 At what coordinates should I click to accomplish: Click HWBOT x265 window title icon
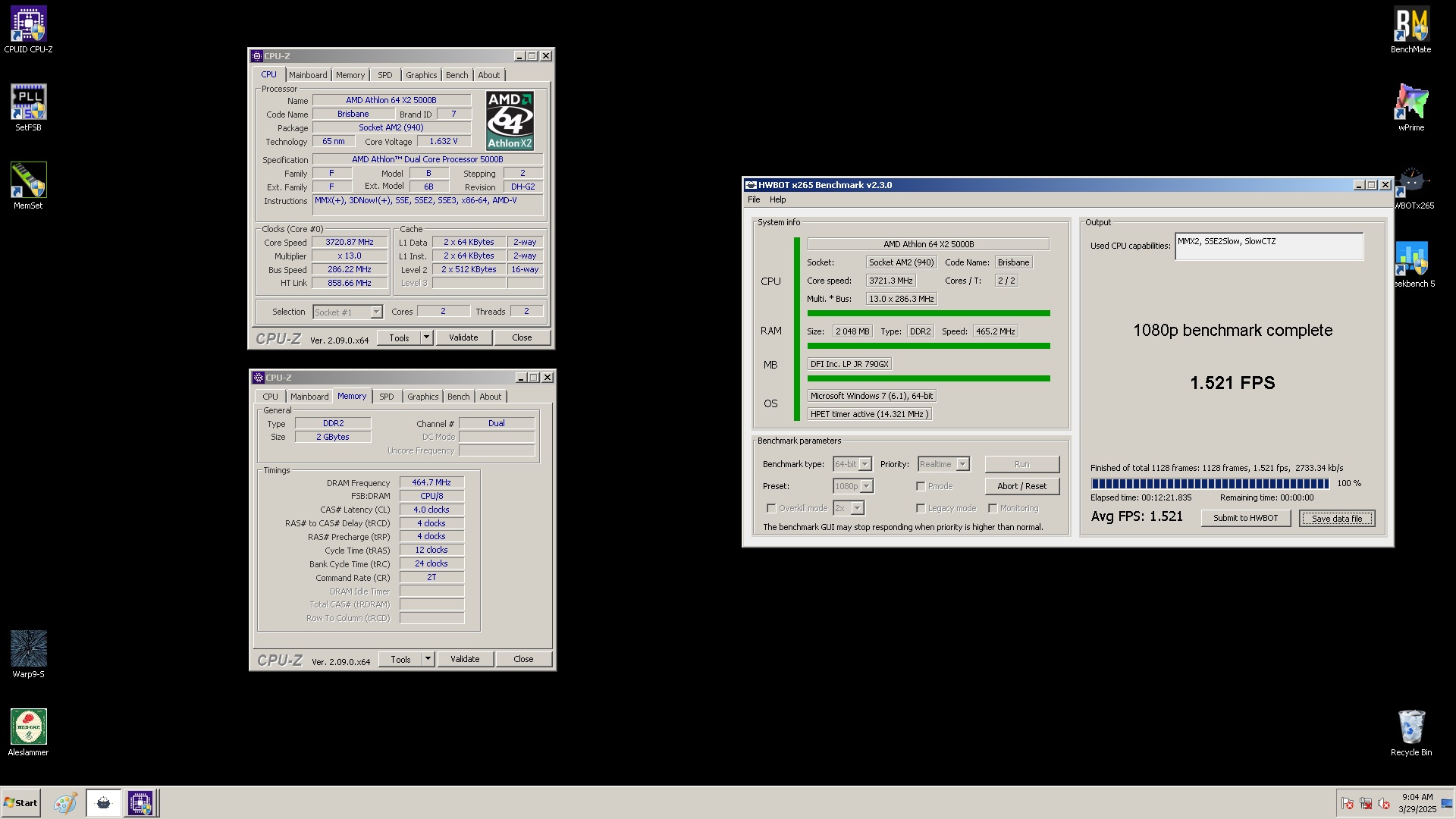point(751,185)
